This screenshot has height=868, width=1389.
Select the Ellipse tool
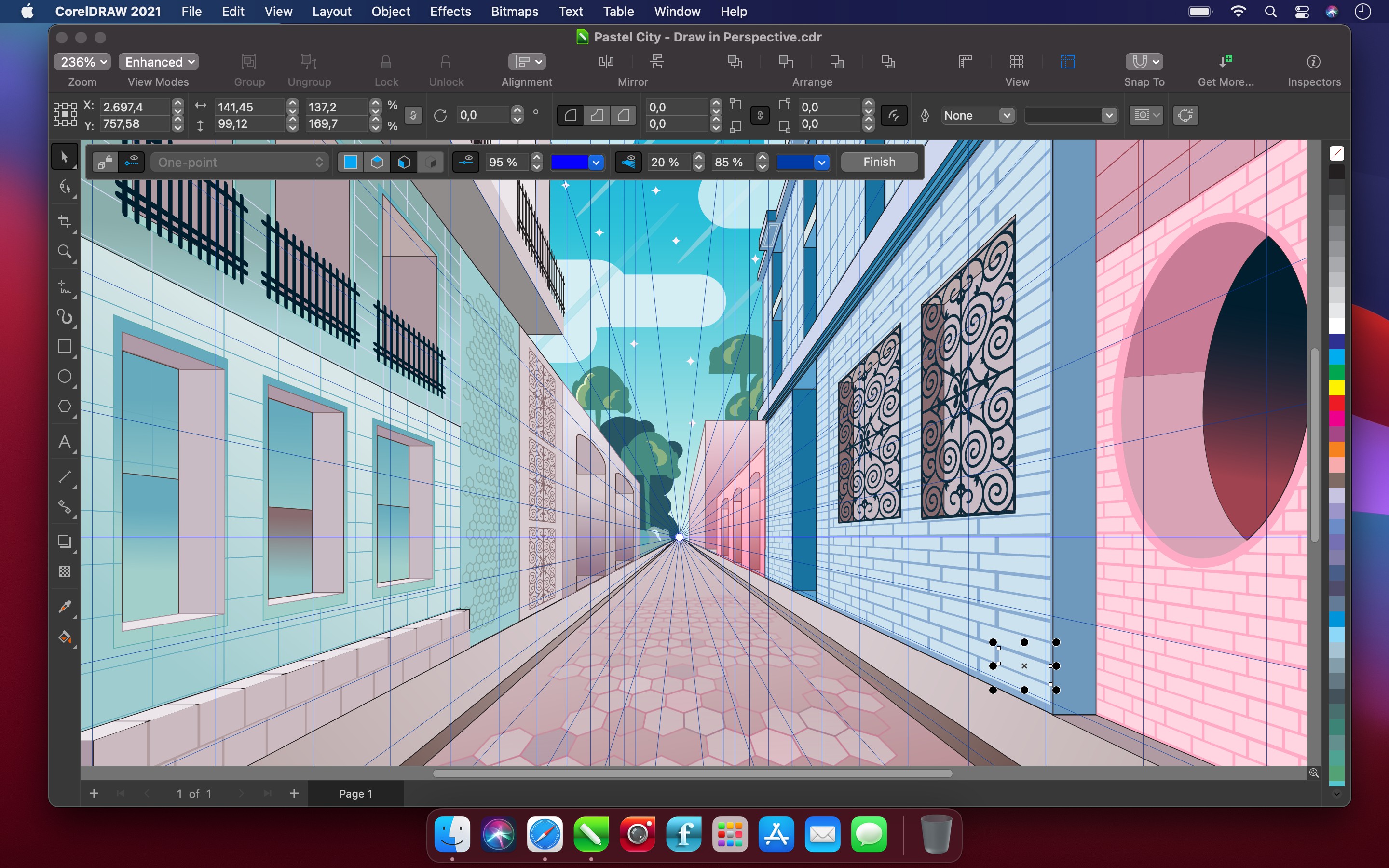(65, 379)
